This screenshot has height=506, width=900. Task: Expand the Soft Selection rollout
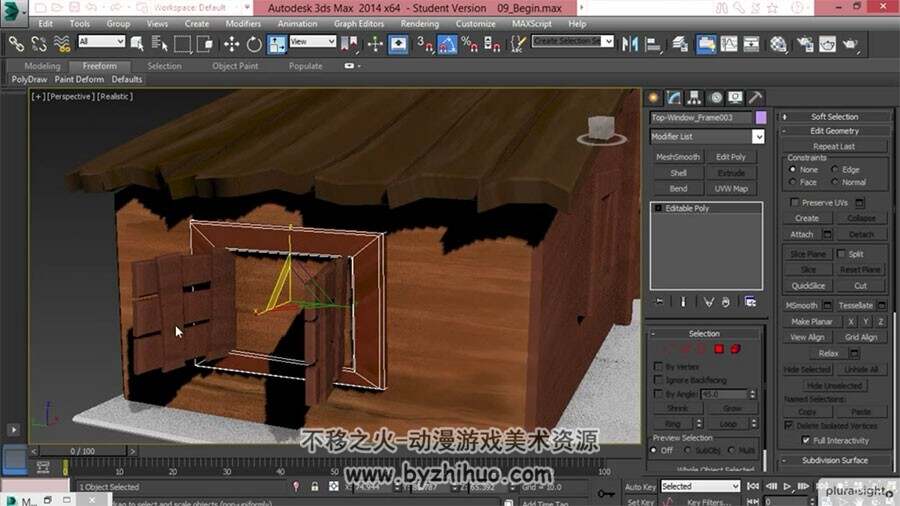(x=835, y=116)
